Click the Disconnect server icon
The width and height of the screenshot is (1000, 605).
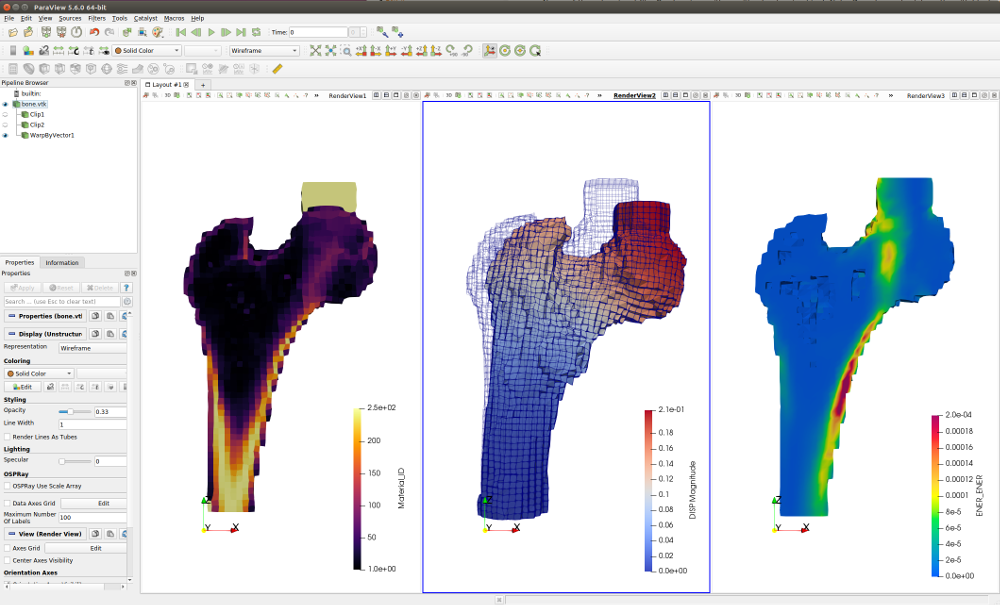tap(61, 33)
